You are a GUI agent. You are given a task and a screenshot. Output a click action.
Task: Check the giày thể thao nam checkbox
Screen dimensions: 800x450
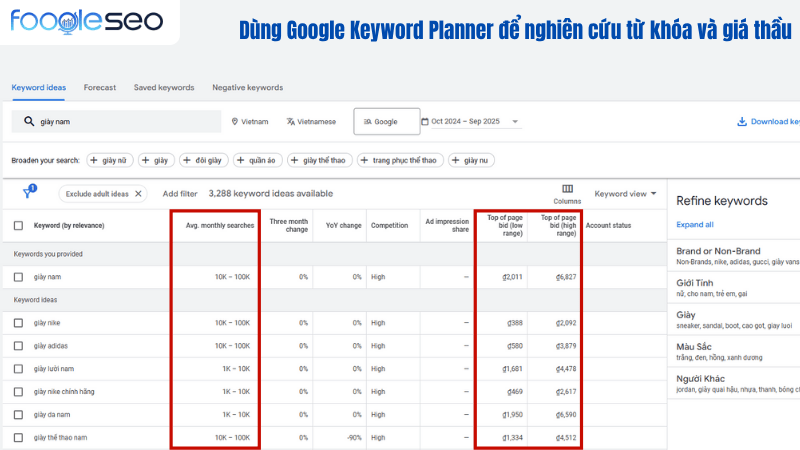coord(18,438)
